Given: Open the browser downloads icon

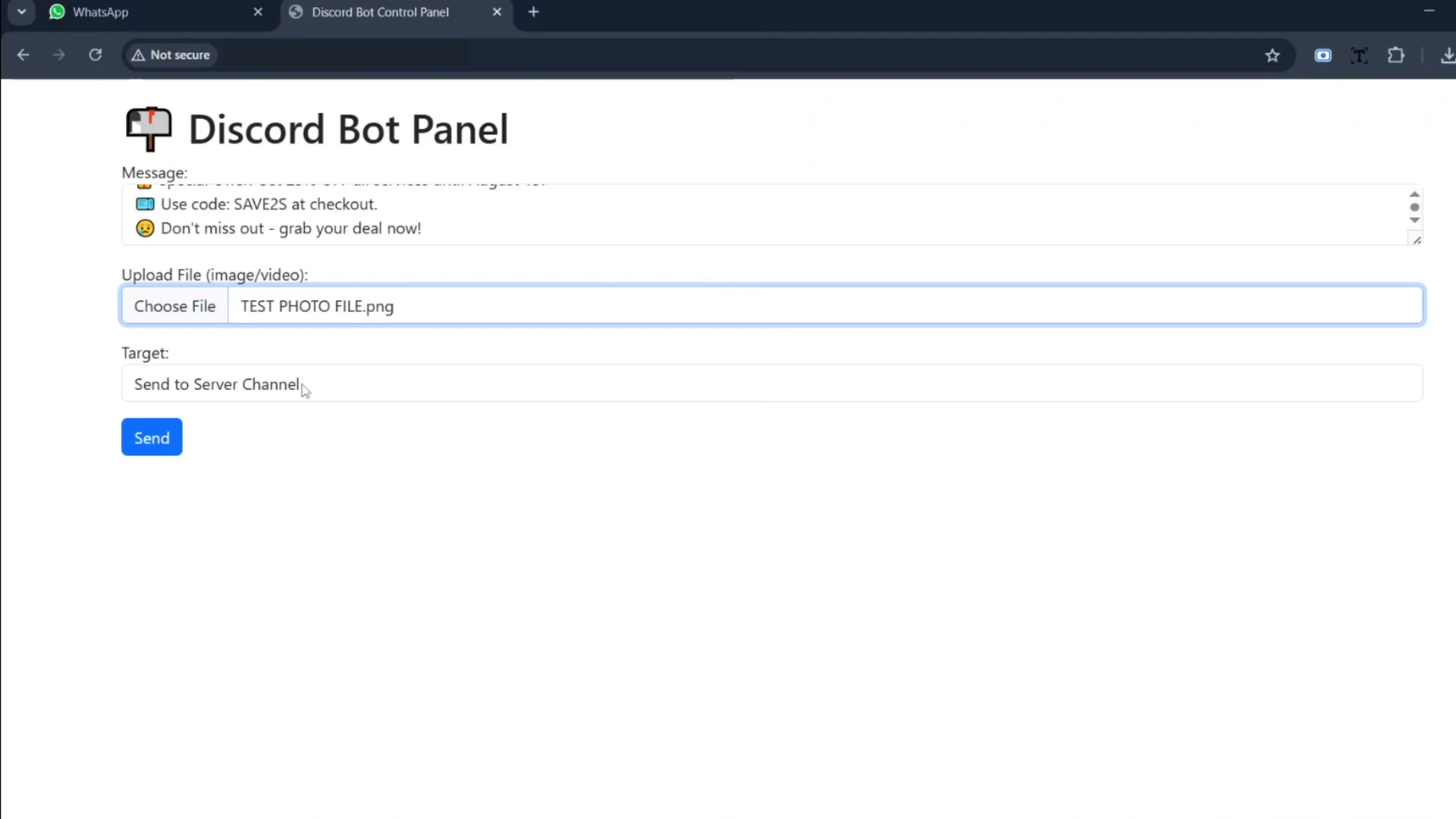Looking at the screenshot, I should (1447, 55).
